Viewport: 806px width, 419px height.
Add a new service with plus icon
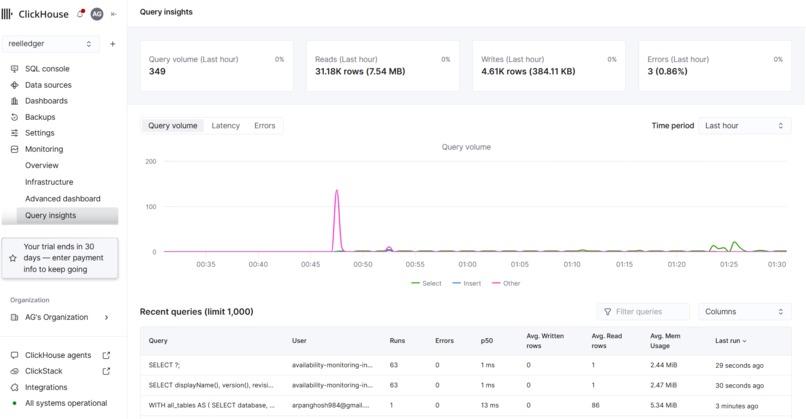[113, 44]
